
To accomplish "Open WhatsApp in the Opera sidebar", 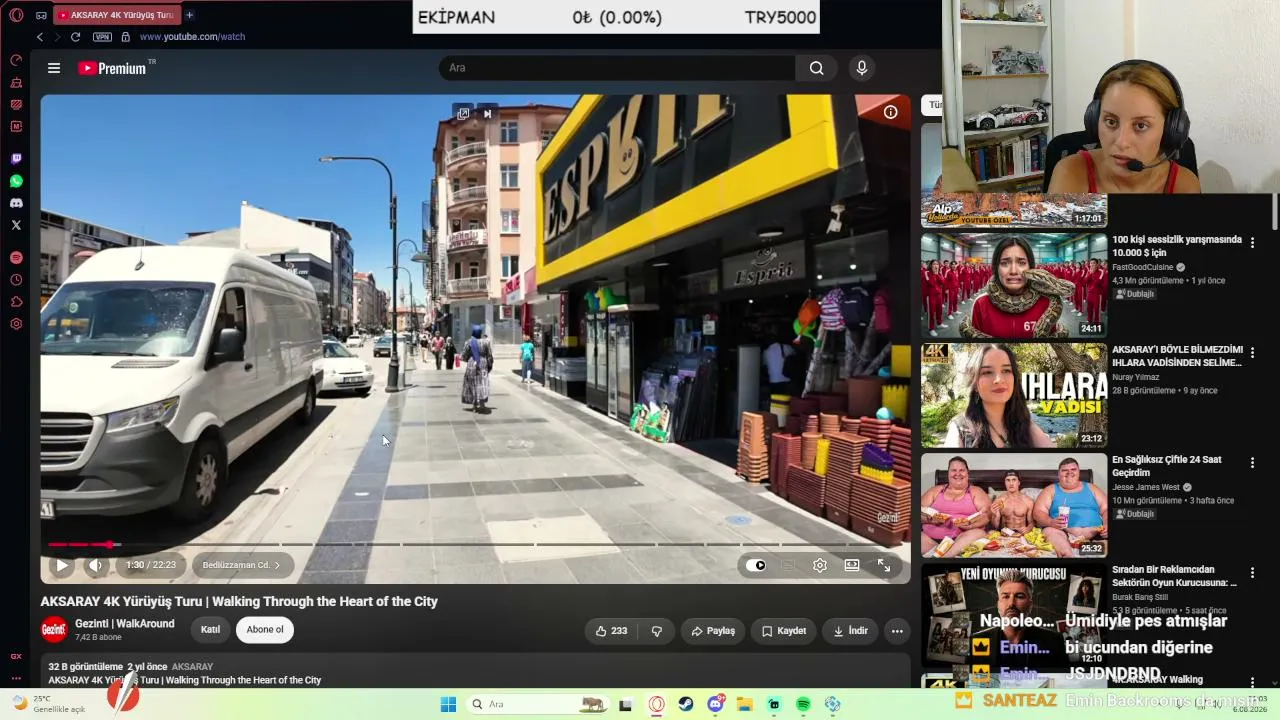I will pos(16,181).
